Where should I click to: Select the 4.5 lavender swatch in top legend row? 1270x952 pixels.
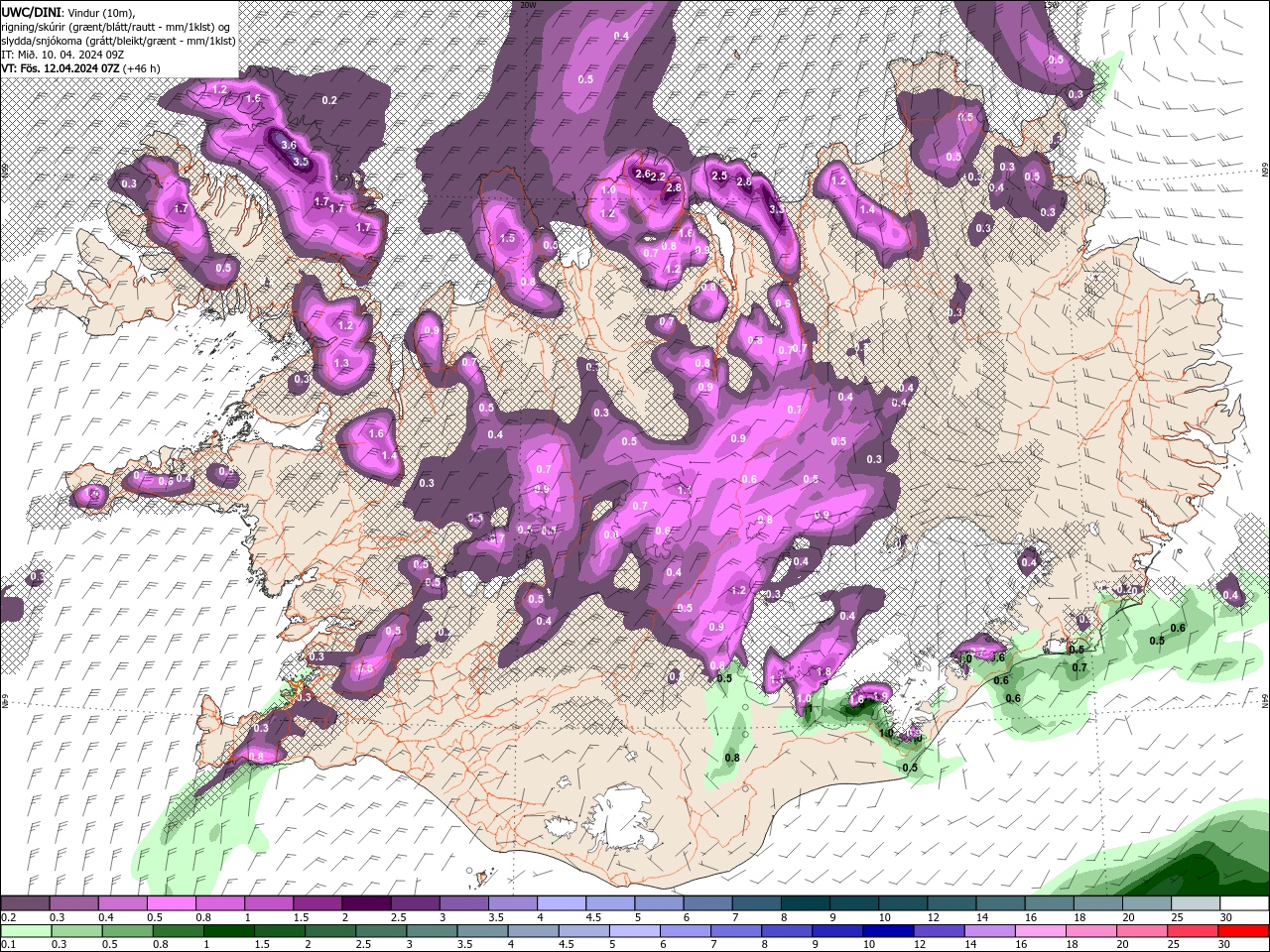tap(609, 903)
